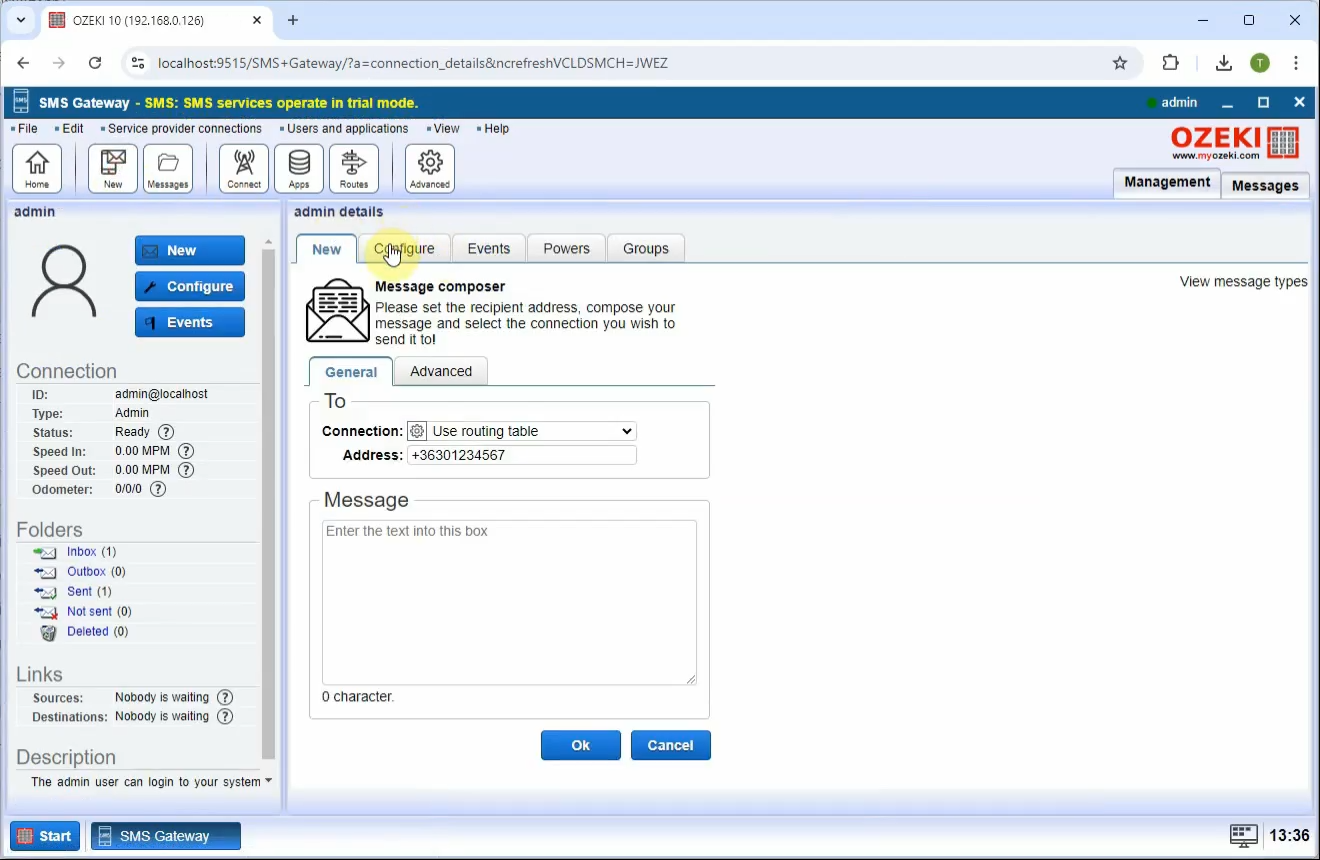Switch to the Powers tab
The image size is (1320, 860).
pos(565,248)
